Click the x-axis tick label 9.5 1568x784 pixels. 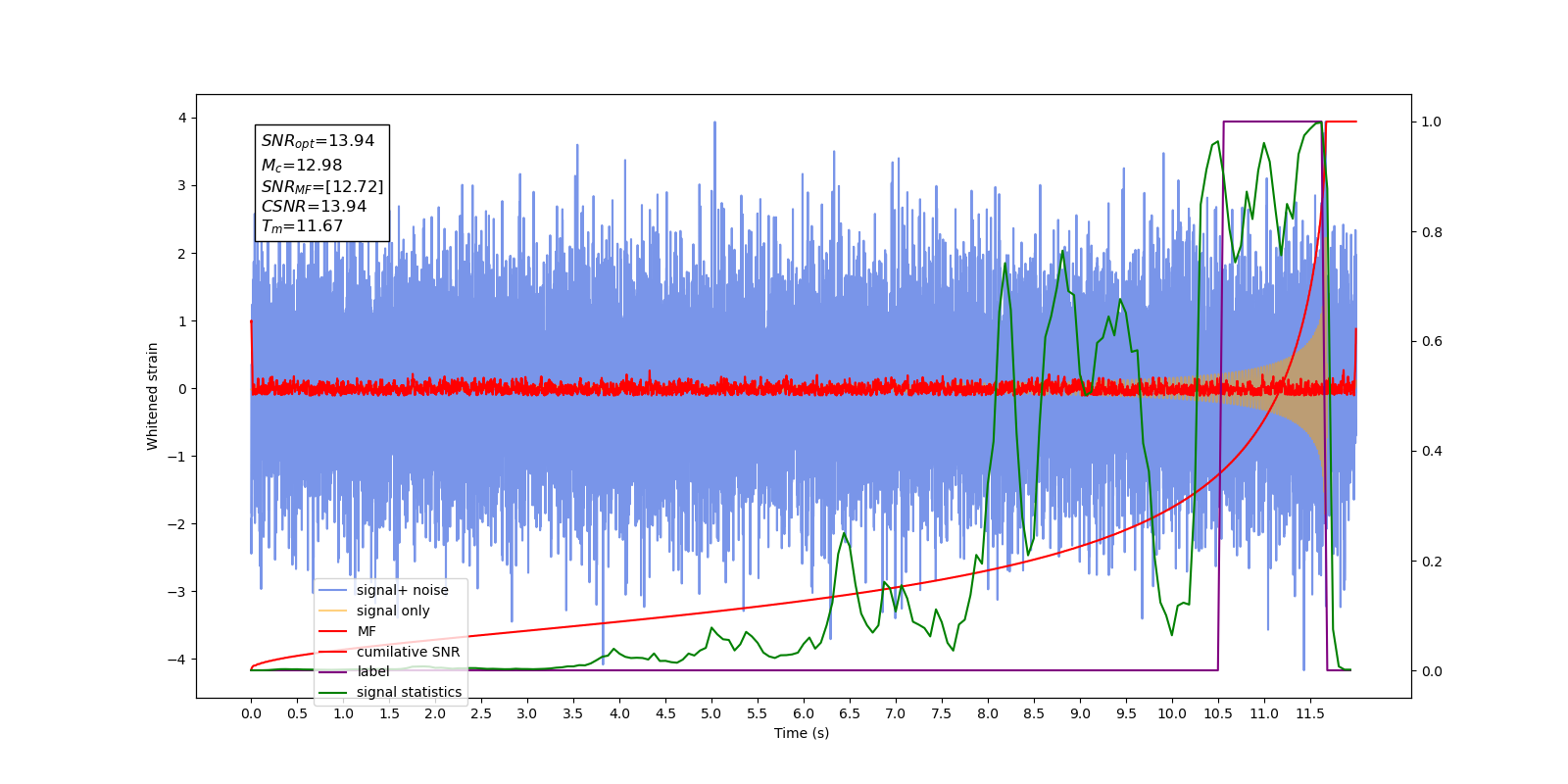click(1126, 713)
